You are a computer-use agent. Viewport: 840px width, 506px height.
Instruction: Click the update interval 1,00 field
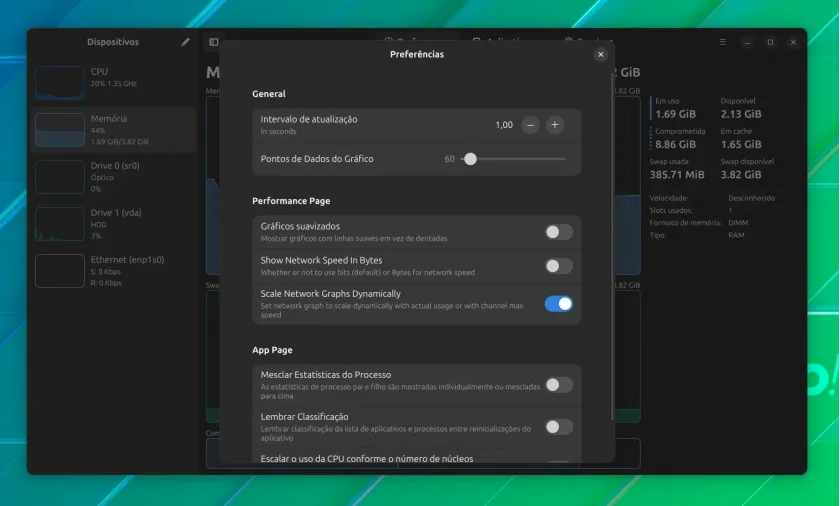point(504,125)
